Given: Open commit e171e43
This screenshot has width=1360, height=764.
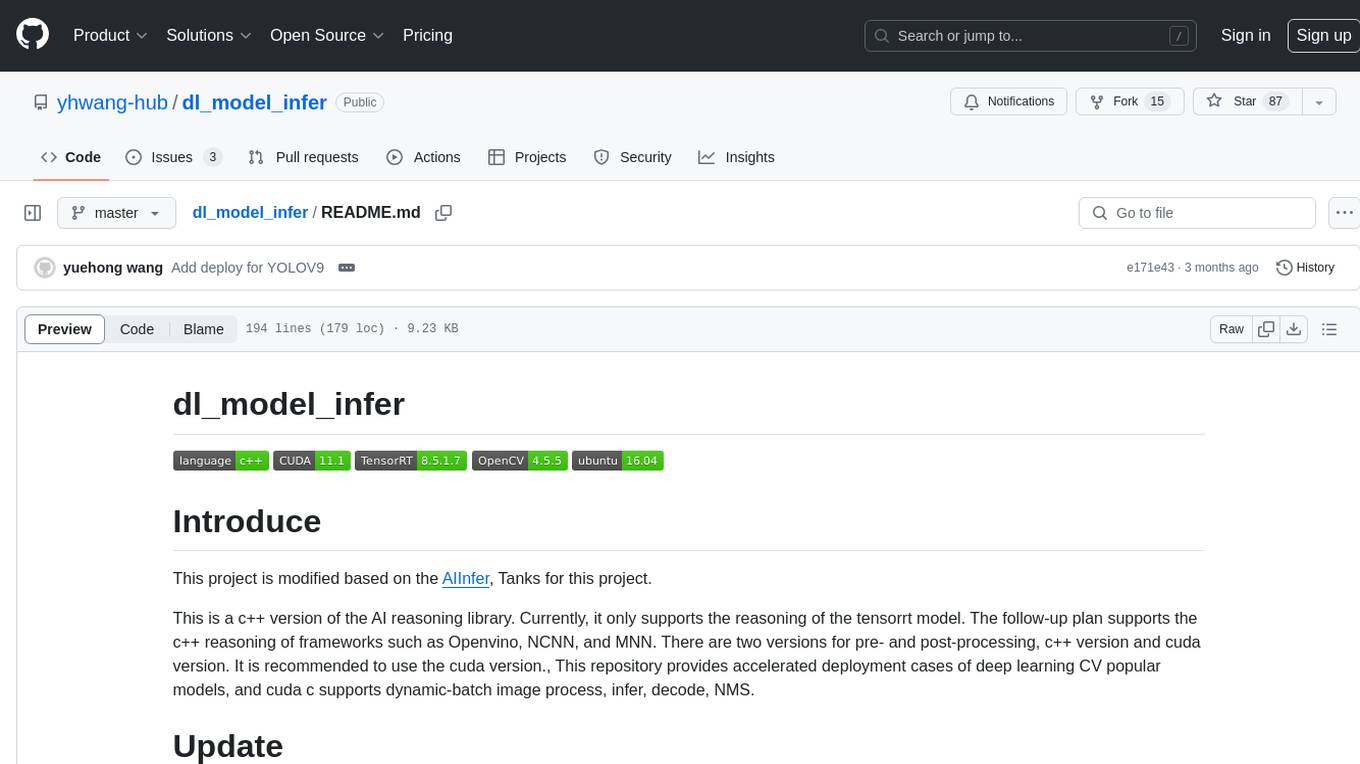Looking at the screenshot, I should coord(1150,268).
